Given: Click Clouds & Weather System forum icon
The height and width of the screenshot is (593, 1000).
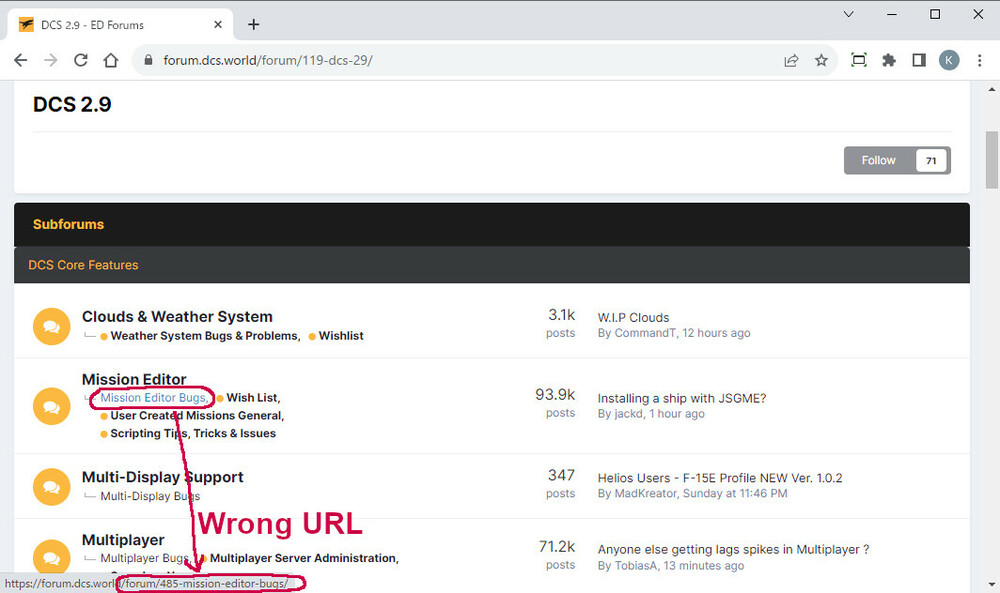Looking at the screenshot, I should 52,326.
